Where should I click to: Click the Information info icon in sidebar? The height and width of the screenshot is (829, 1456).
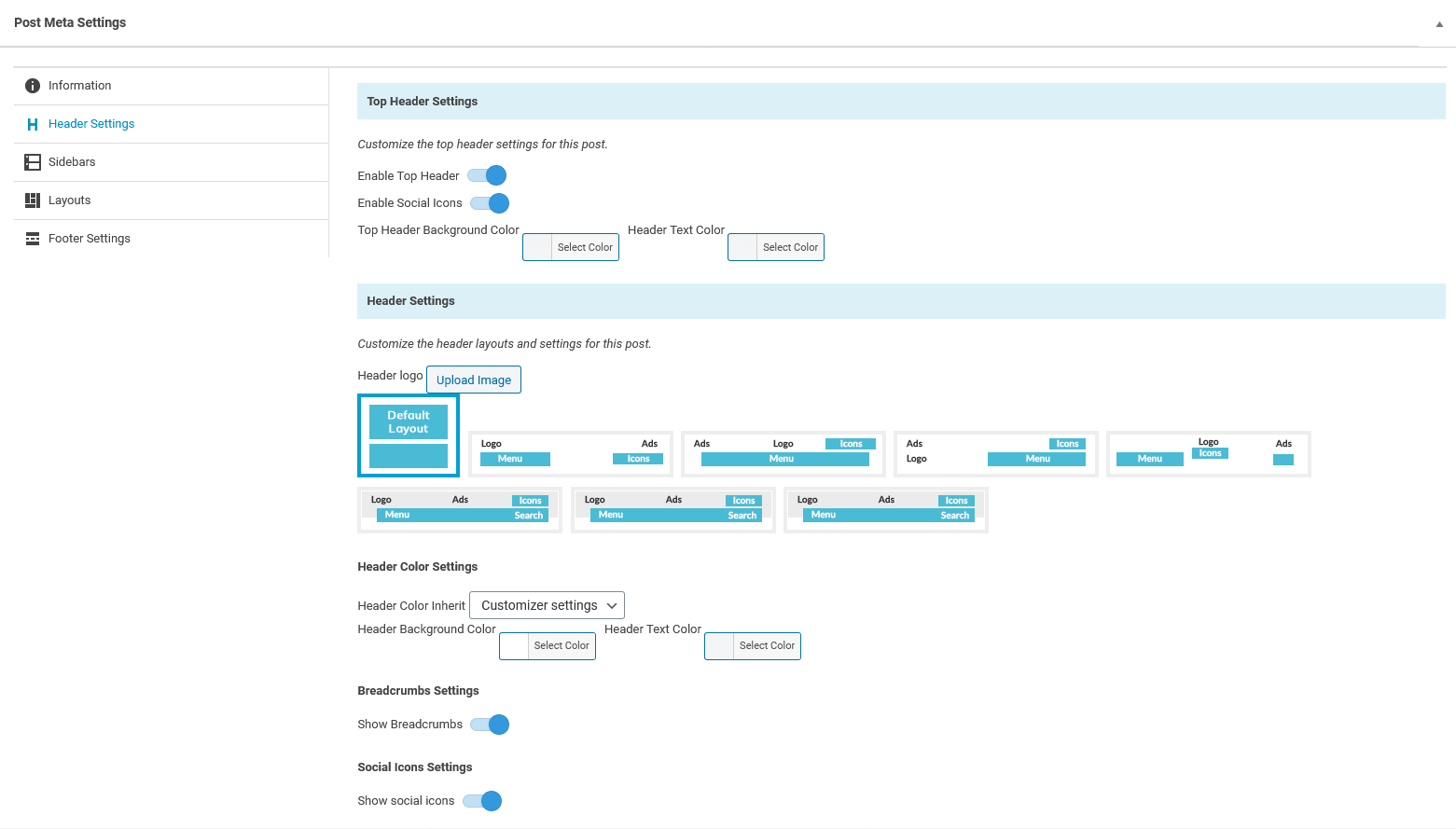click(33, 85)
